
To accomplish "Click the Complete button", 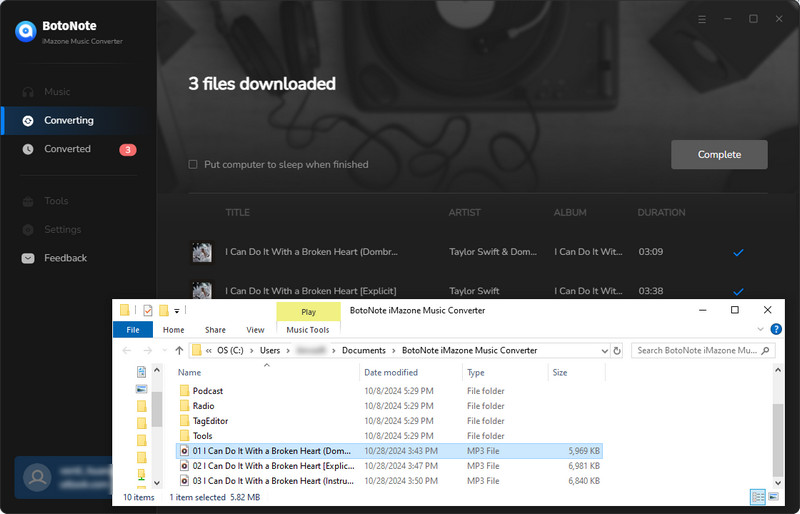I will coord(719,155).
